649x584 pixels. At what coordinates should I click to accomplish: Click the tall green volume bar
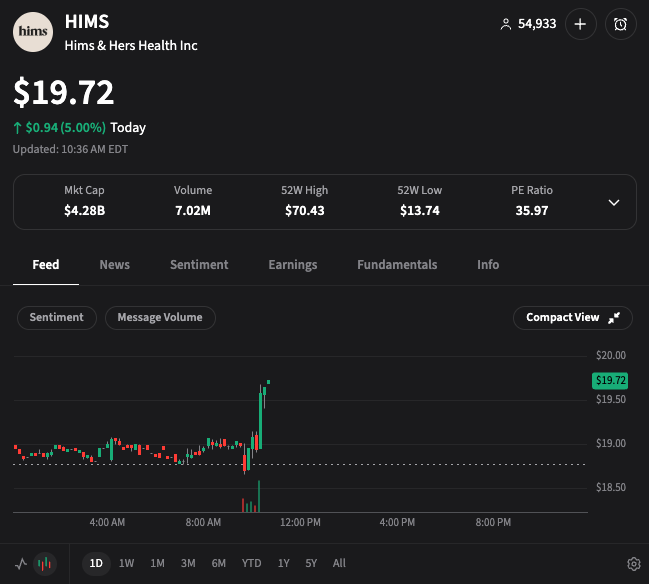[259, 496]
